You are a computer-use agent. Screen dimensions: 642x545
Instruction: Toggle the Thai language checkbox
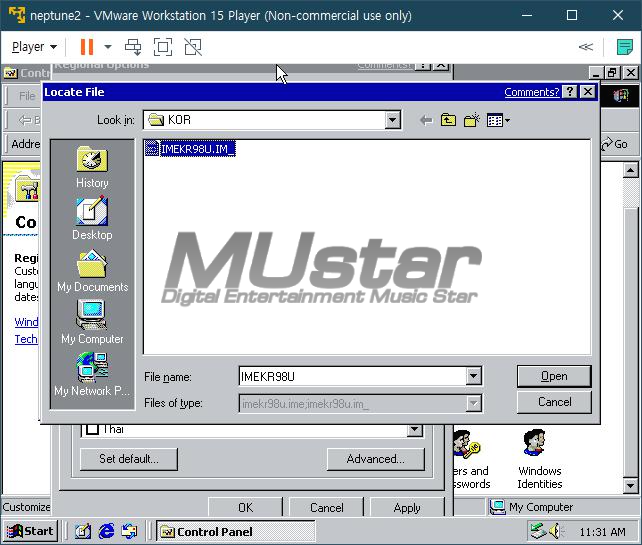click(x=93, y=429)
